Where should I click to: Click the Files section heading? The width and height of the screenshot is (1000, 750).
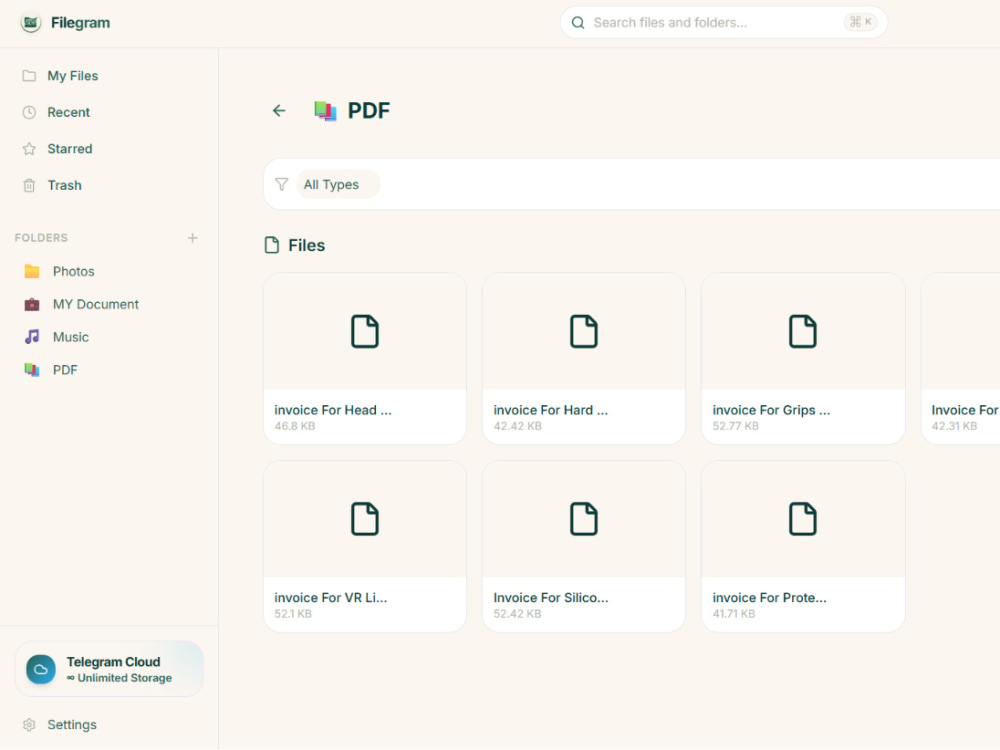(306, 246)
